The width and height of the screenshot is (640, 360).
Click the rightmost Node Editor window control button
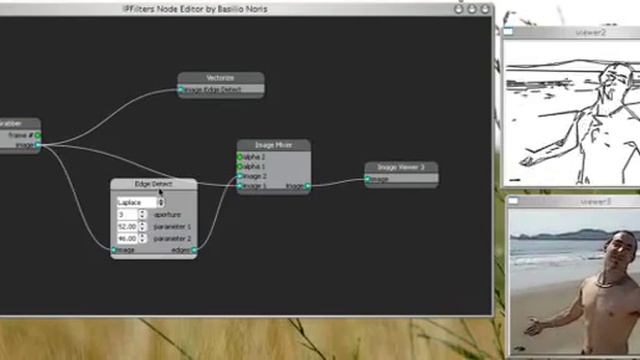pos(485,9)
